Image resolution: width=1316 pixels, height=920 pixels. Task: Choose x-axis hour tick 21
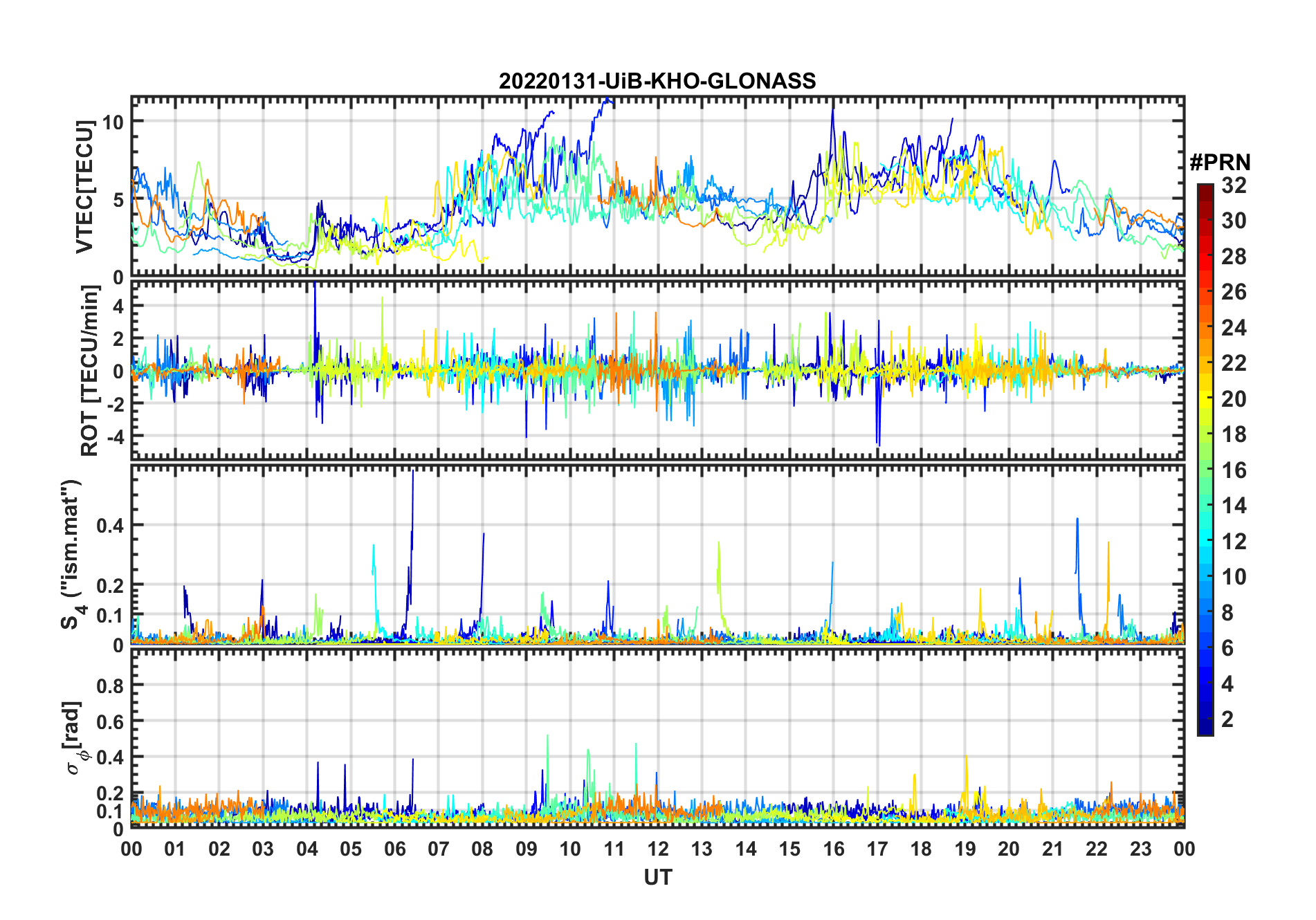tap(1052, 849)
